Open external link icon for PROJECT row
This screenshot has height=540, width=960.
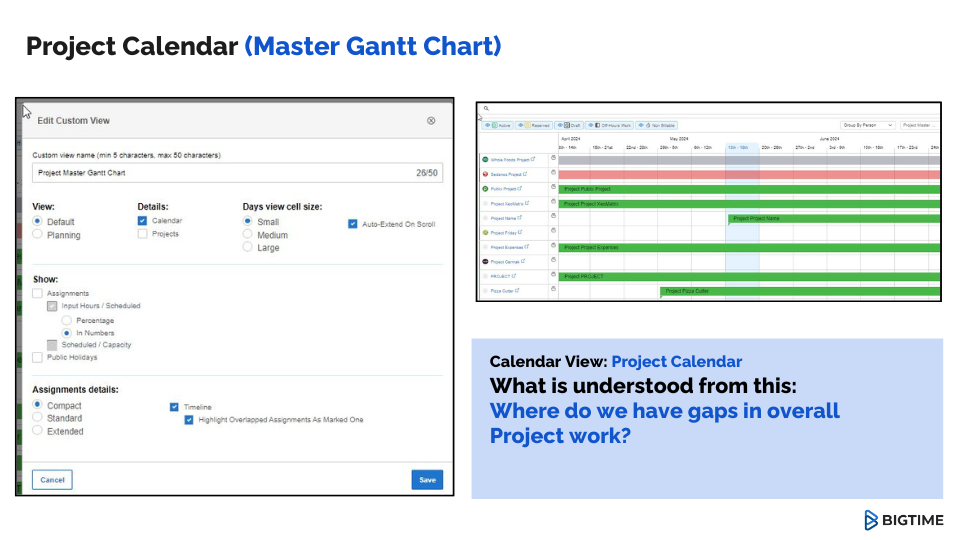514,276
